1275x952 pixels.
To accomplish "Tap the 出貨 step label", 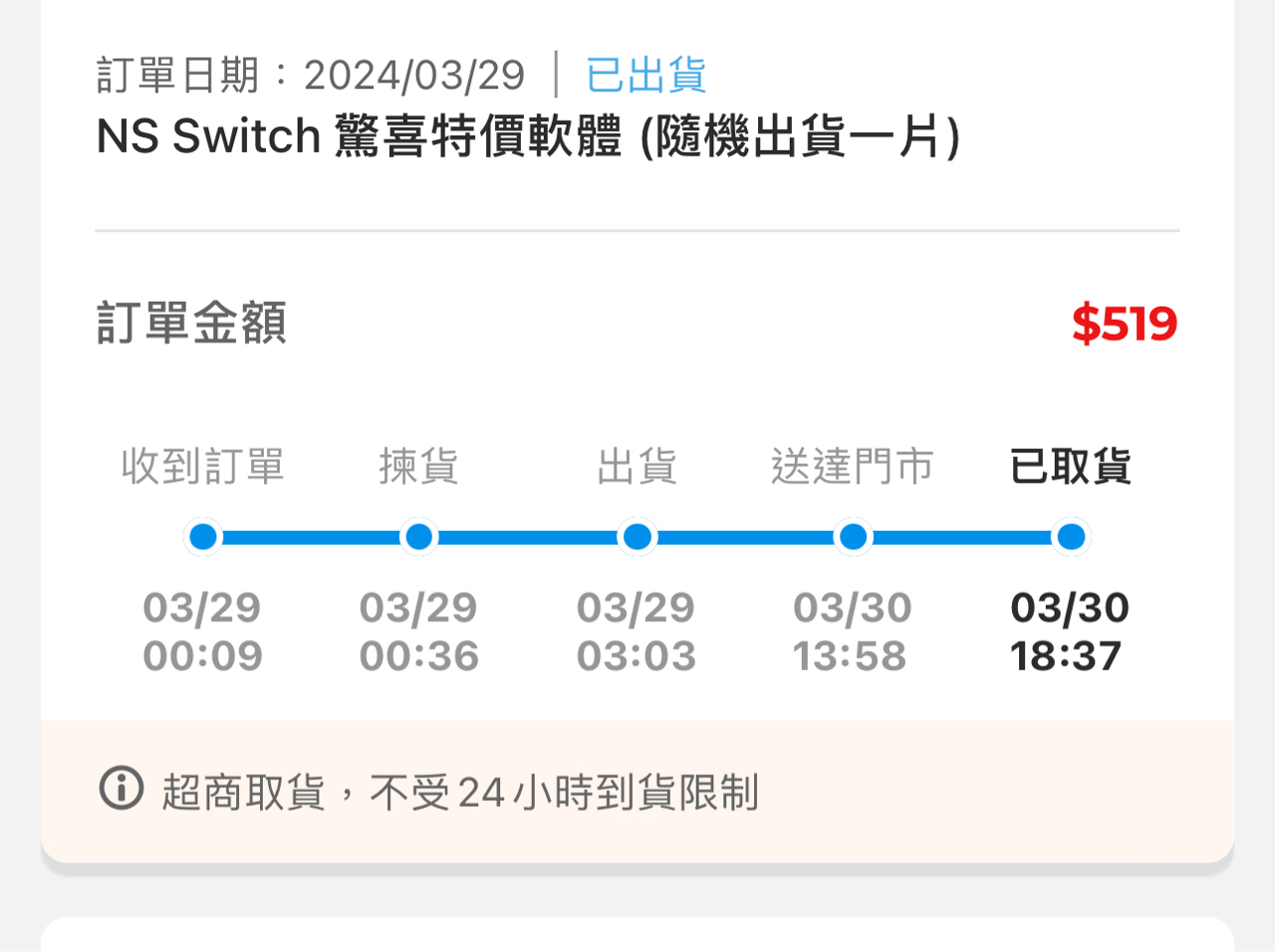I will pyautogui.click(x=637, y=465).
